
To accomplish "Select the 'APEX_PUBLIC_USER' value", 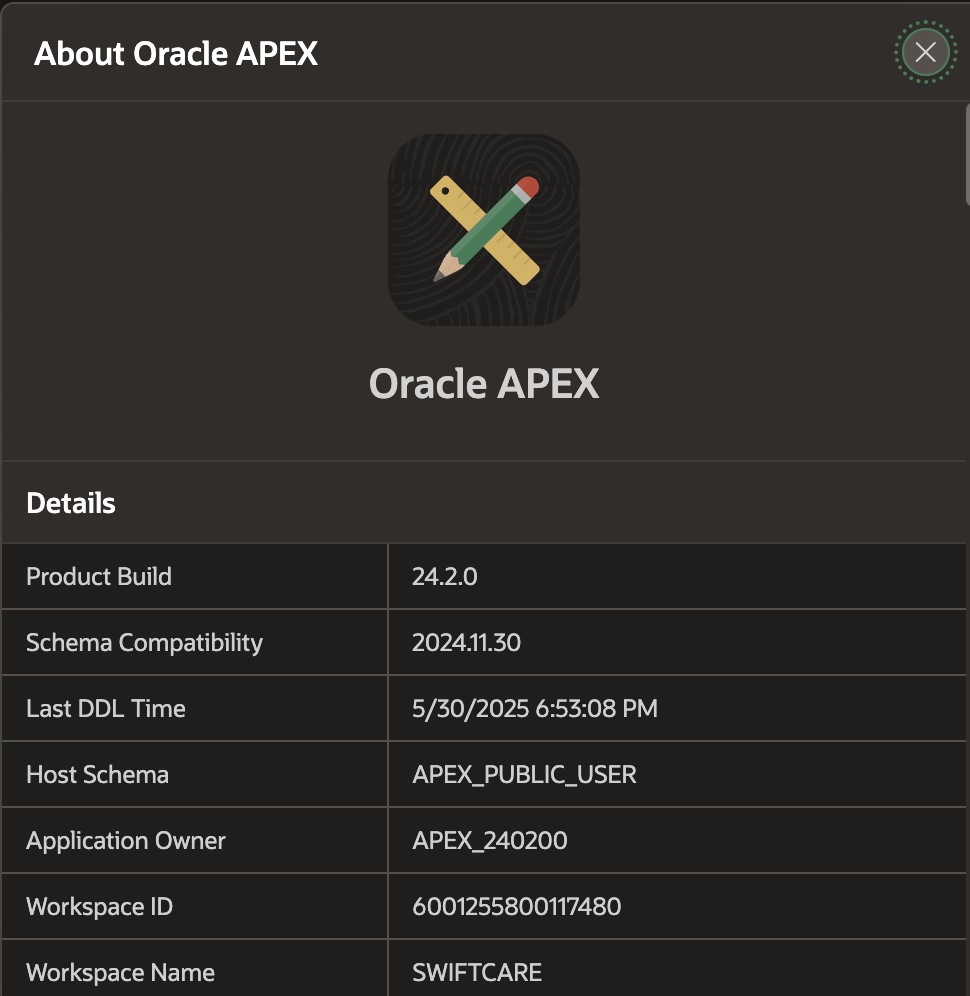I will point(524,774).
